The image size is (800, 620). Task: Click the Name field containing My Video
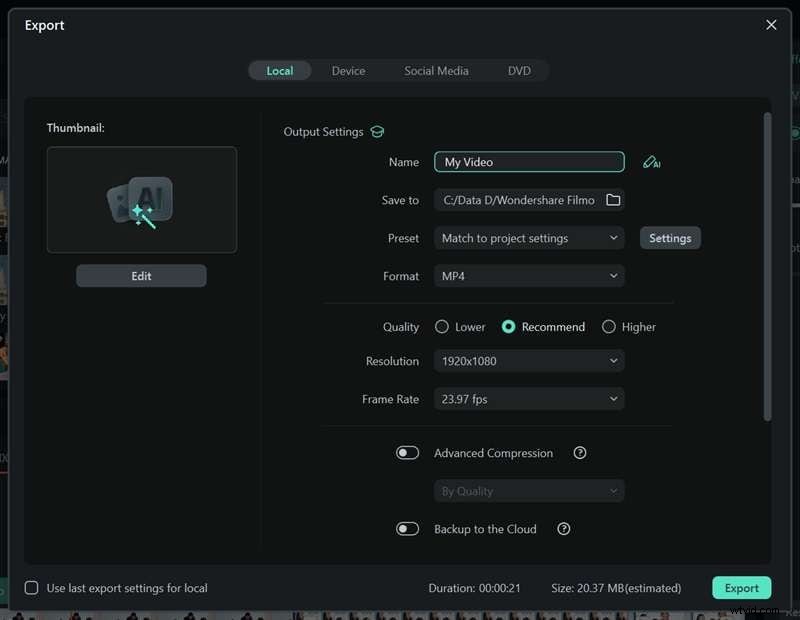[529, 162]
